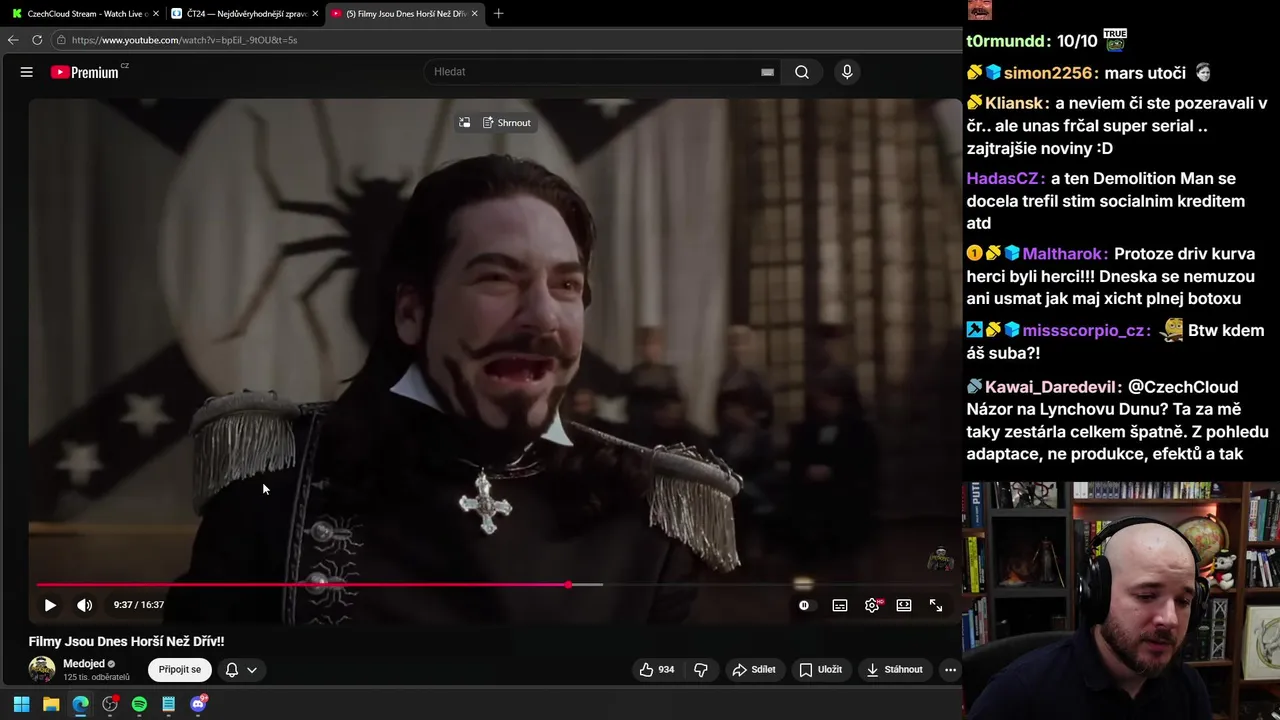Click username HadasCZ in chat
The image size is (1280, 720).
pyautogui.click(x=1003, y=179)
